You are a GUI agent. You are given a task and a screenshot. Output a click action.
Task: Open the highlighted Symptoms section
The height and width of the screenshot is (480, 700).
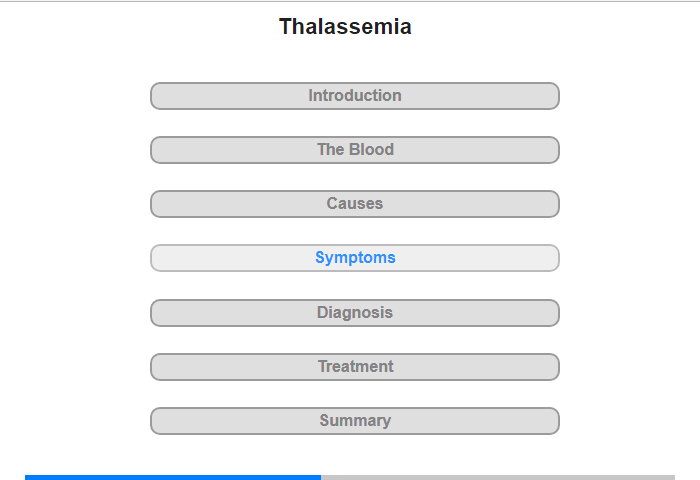(x=355, y=258)
